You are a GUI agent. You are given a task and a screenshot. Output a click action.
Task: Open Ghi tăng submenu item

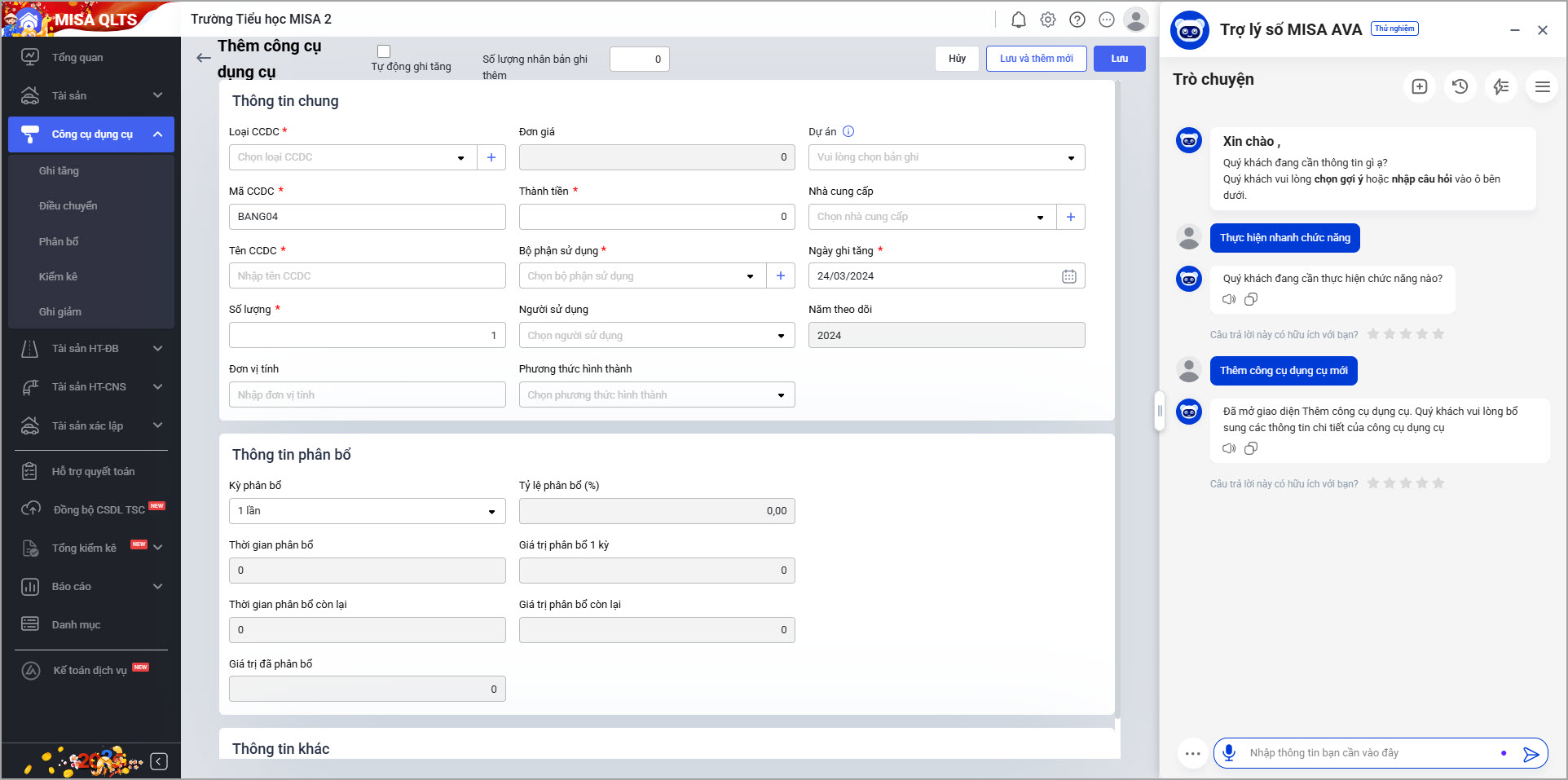[59, 171]
